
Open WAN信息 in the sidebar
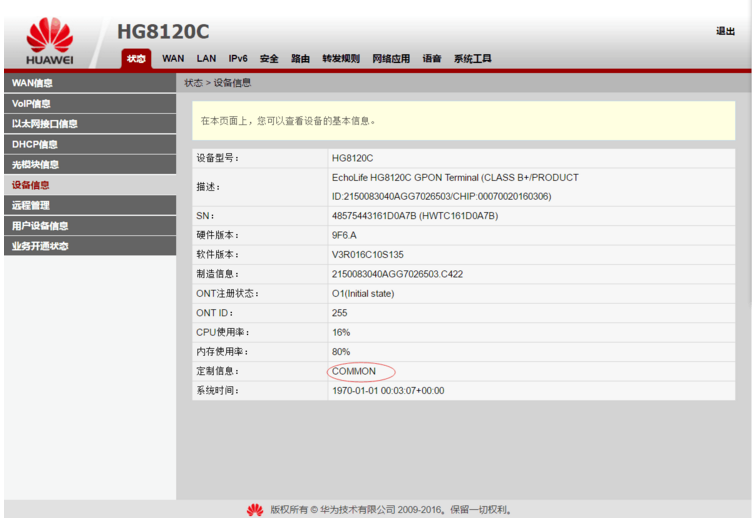click(90, 83)
